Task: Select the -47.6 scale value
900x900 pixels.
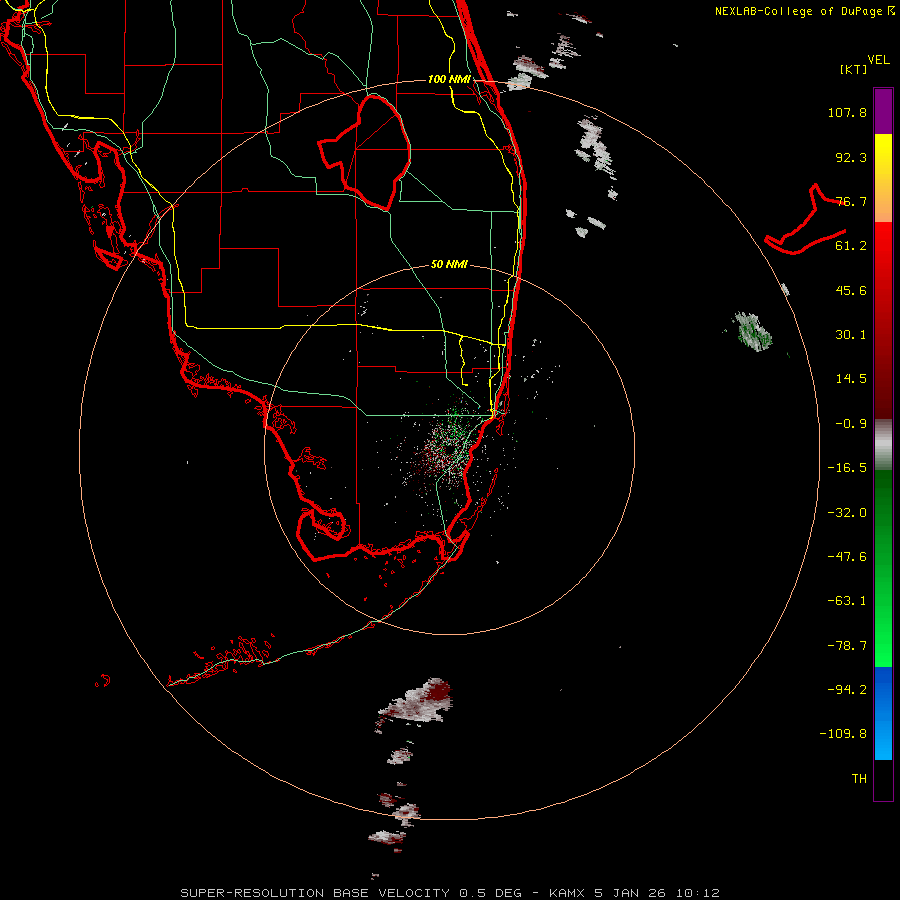Action: [x=847, y=557]
